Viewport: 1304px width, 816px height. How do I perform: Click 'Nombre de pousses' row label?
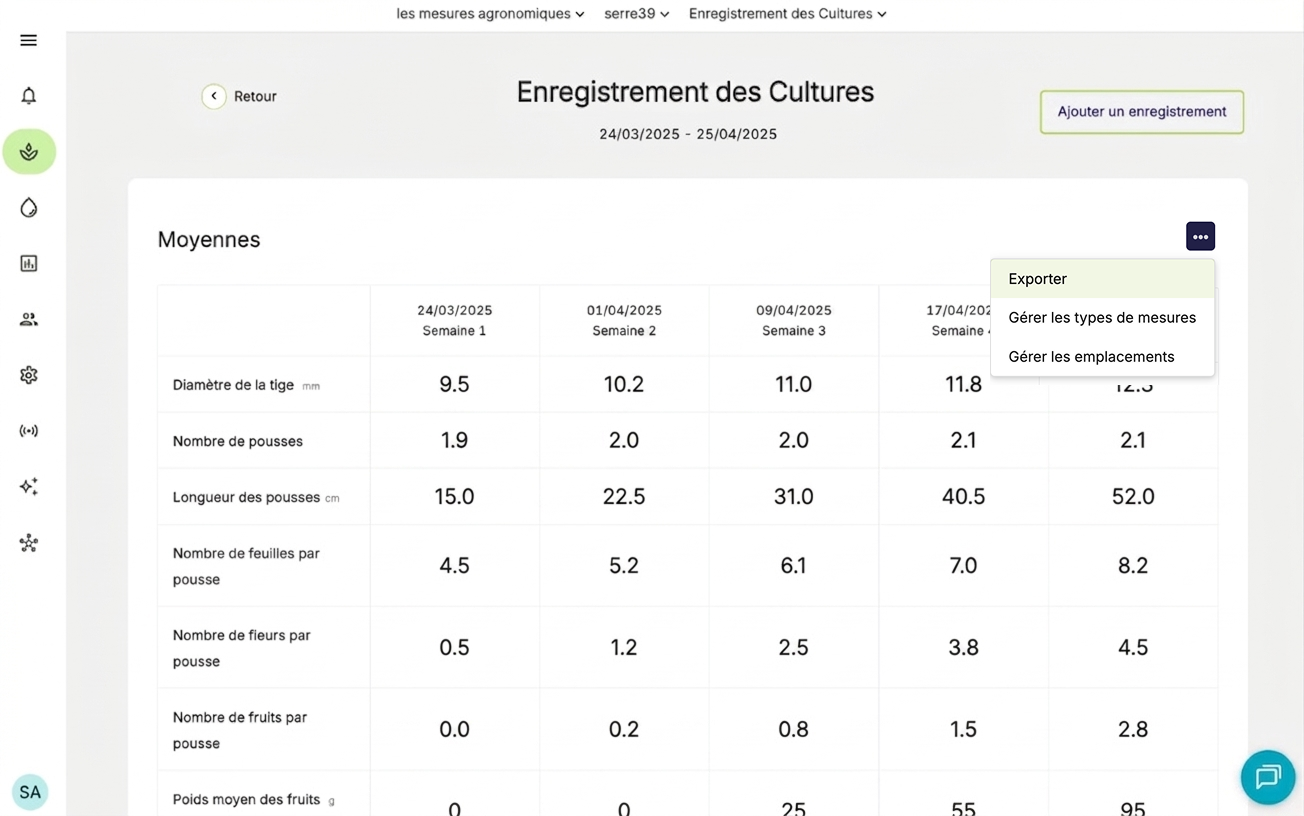(x=238, y=441)
